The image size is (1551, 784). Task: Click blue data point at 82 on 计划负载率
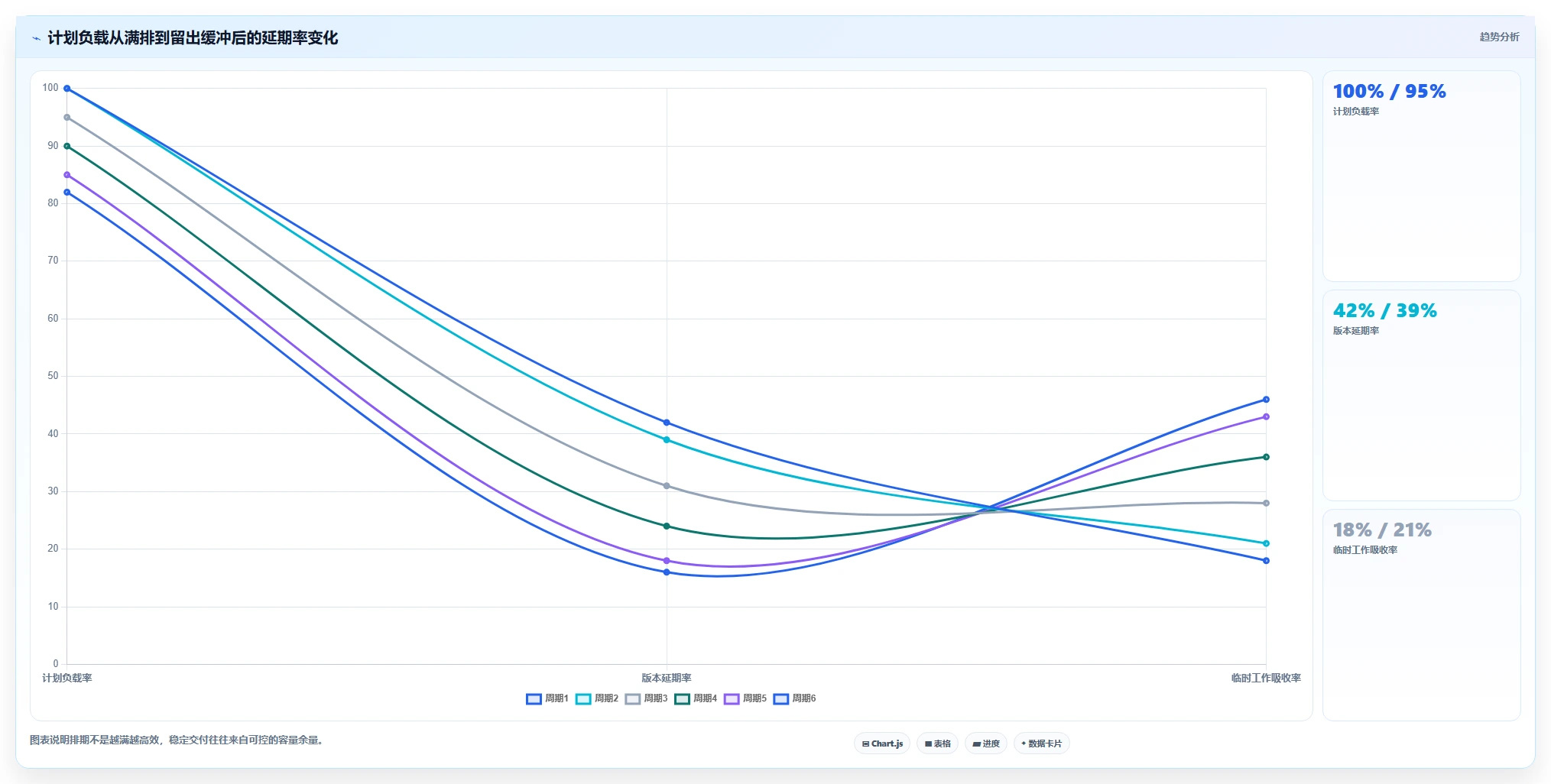[x=67, y=193]
